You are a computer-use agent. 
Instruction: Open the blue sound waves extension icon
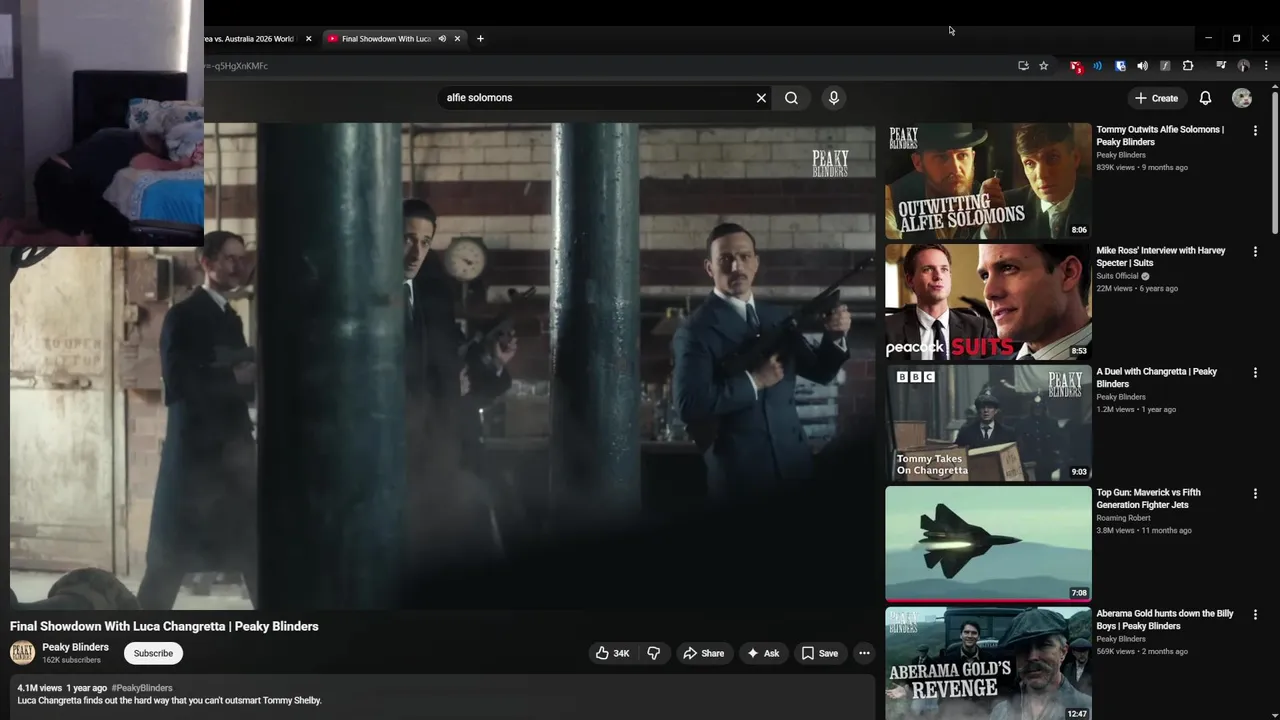click(1098, 66)
